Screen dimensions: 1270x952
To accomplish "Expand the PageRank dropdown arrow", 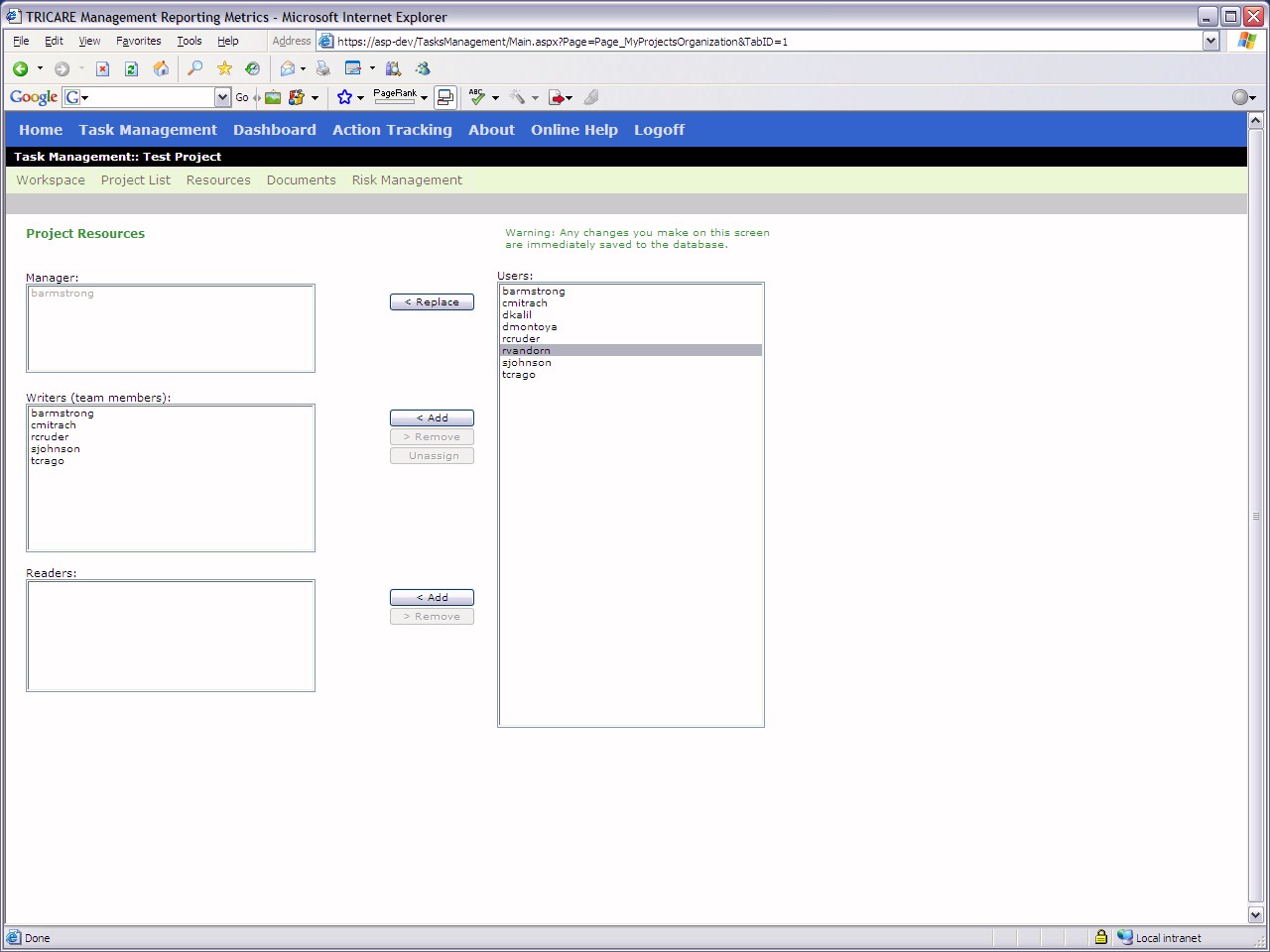I will [424, 98].
